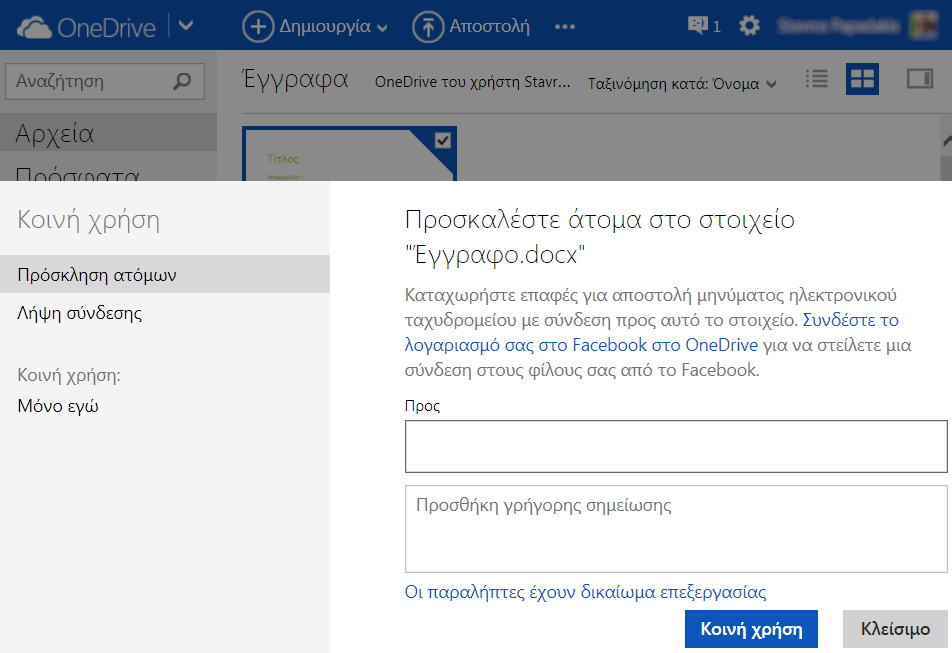Viewport: 952px width, 653px height.
Task: Switch to thumbnails grid view
Action: pos(862,79)
